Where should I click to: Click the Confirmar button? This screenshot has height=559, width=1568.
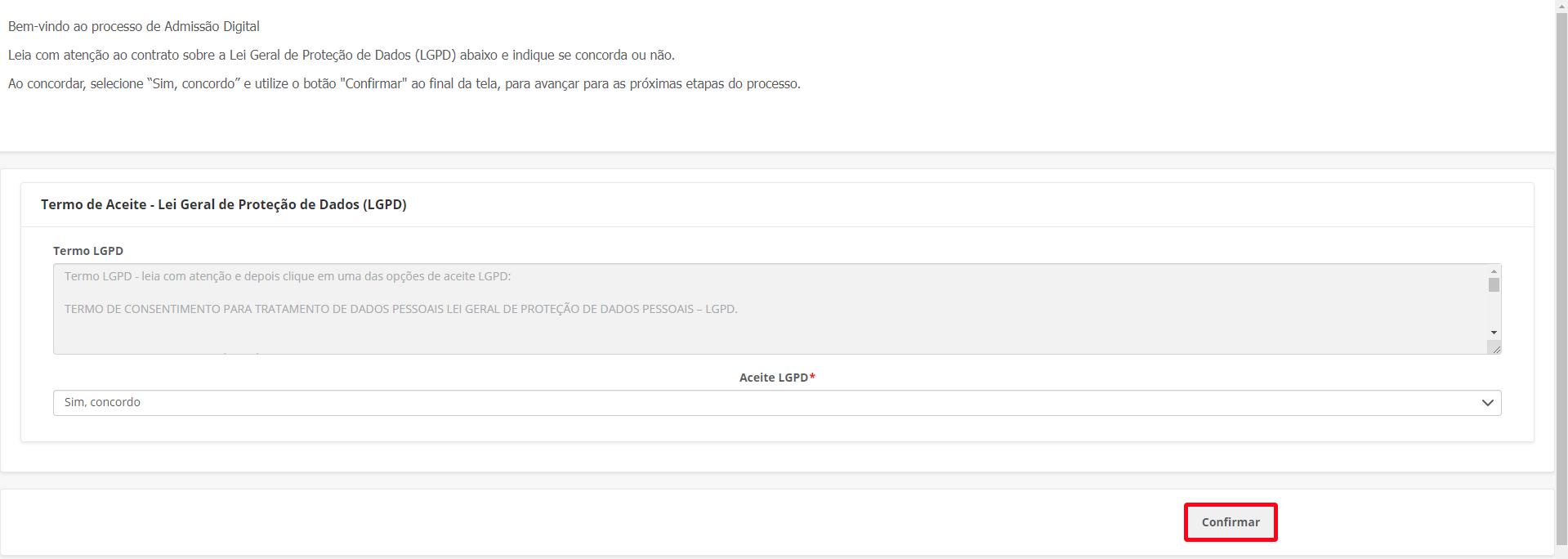coord(1231,522)
